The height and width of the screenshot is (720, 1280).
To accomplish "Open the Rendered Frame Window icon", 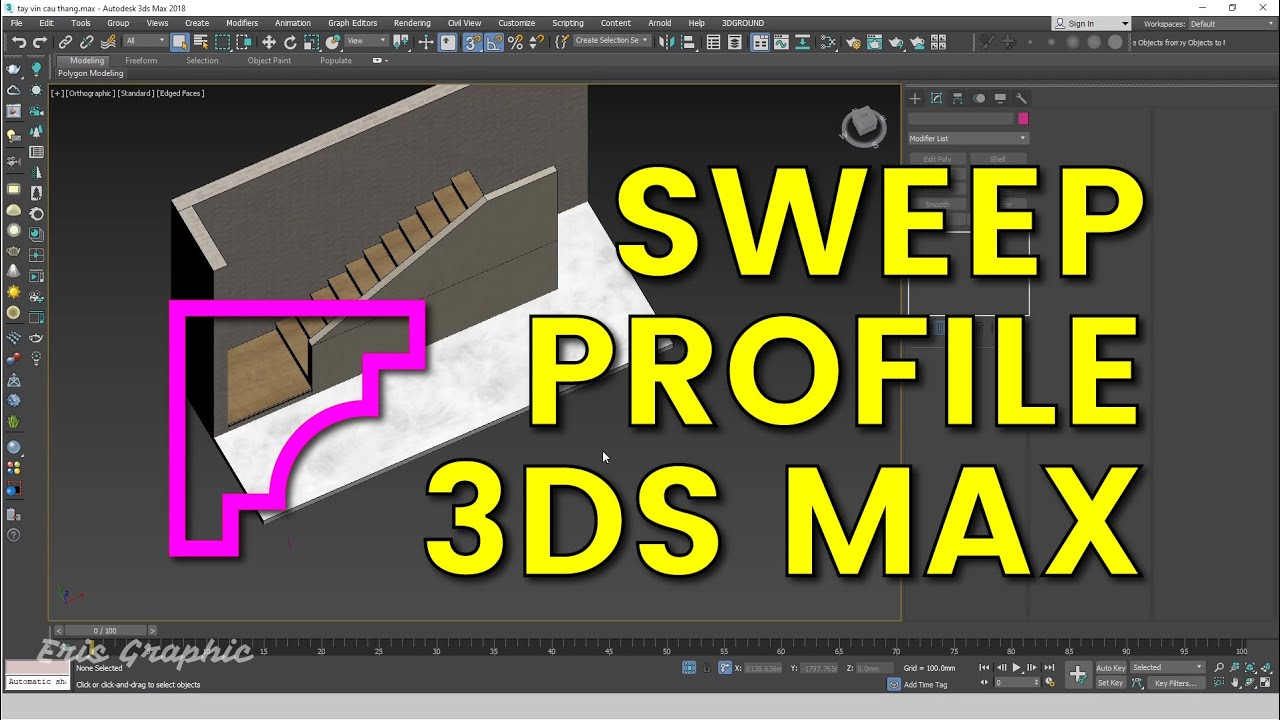I will (x=875, y=42).
